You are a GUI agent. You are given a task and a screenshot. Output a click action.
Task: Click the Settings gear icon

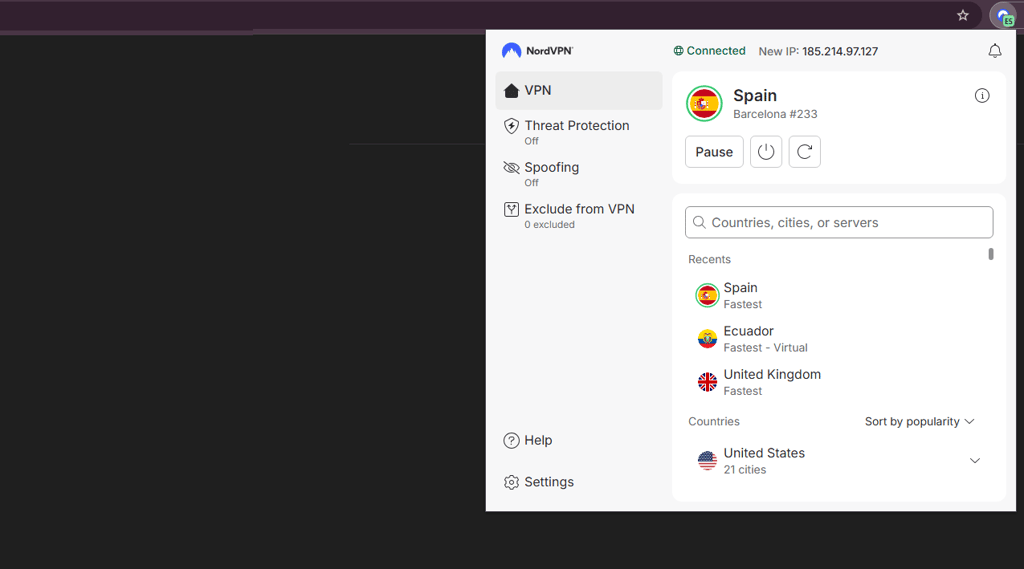pos(511,482)
